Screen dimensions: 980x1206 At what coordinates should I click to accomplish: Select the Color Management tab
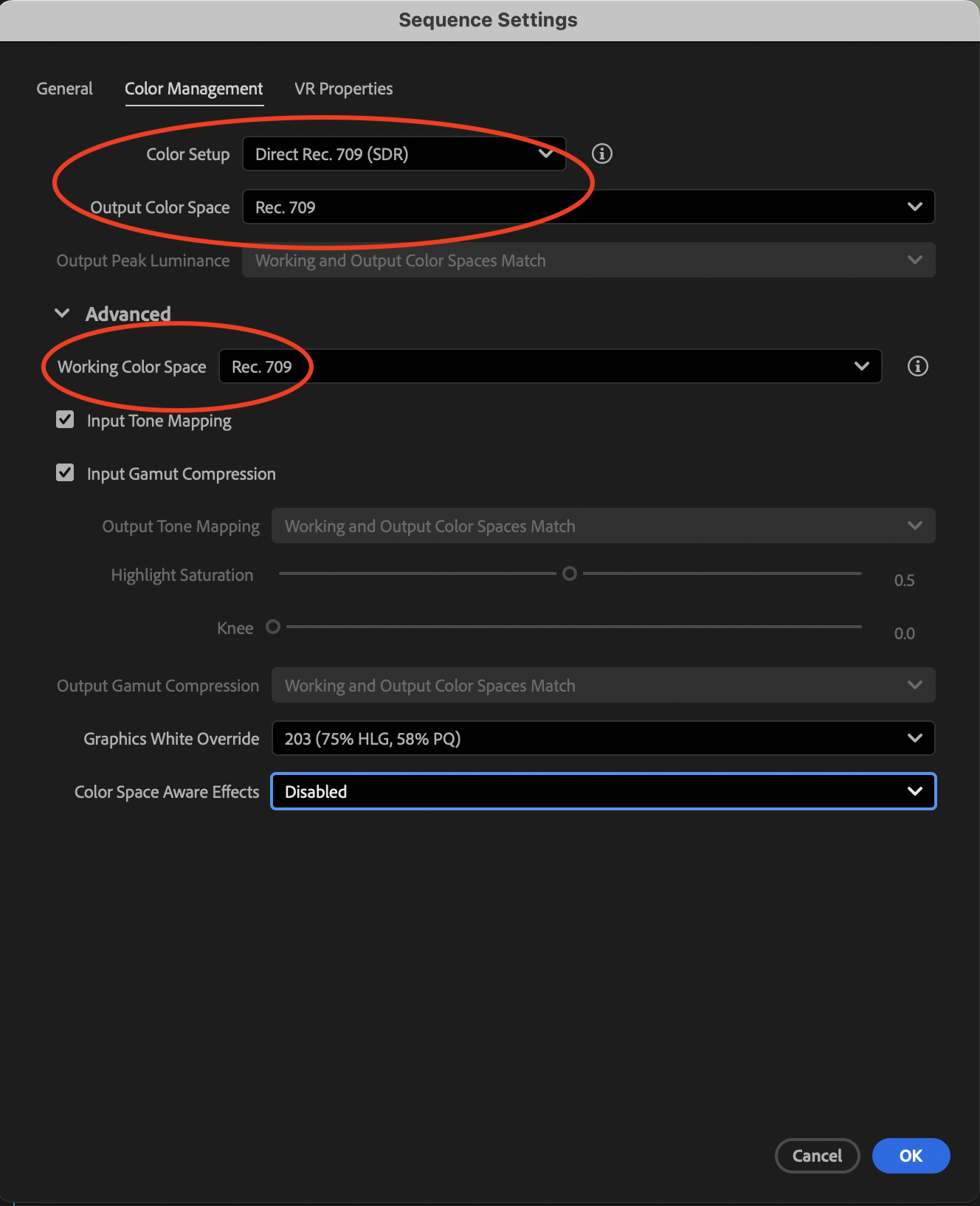click(x=193, y=89)
